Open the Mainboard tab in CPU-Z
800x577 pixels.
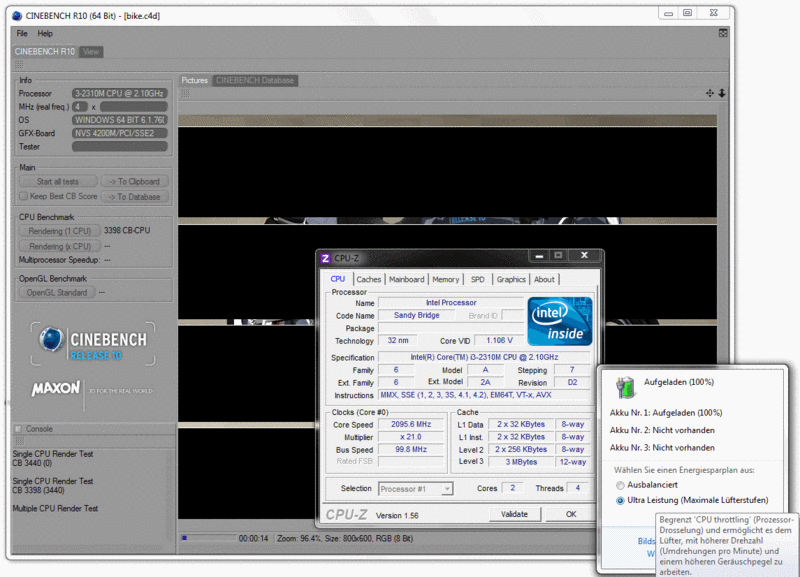pos(407,280)
